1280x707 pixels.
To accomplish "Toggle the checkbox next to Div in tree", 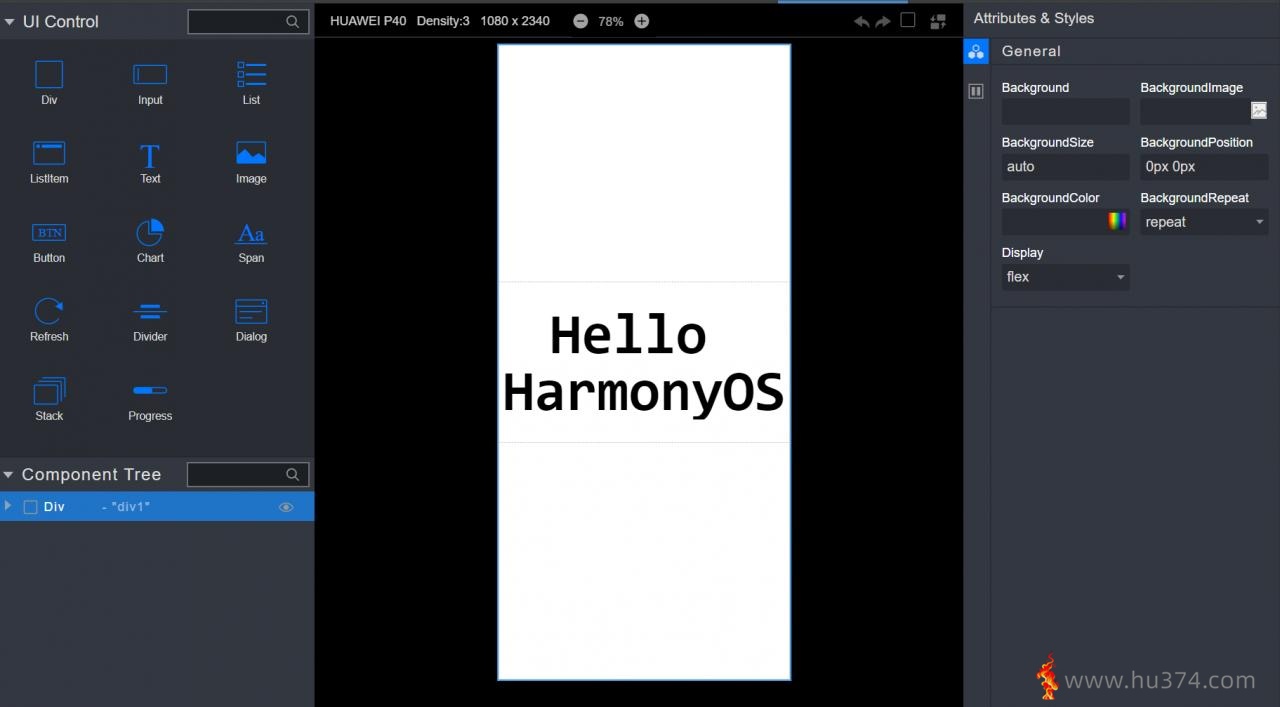I will pos(30,507).
